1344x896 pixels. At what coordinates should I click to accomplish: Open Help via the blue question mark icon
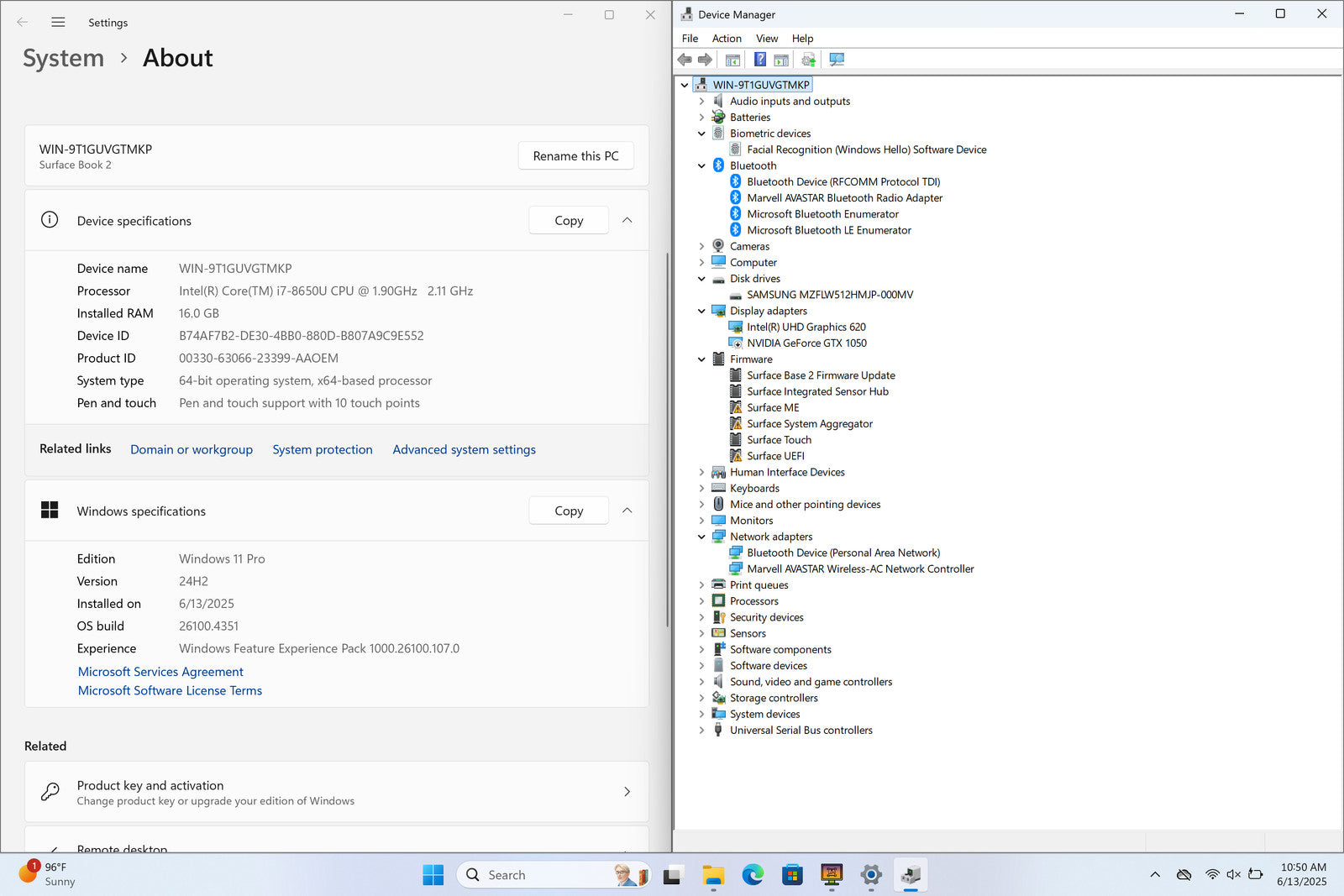tap(759, 60)
